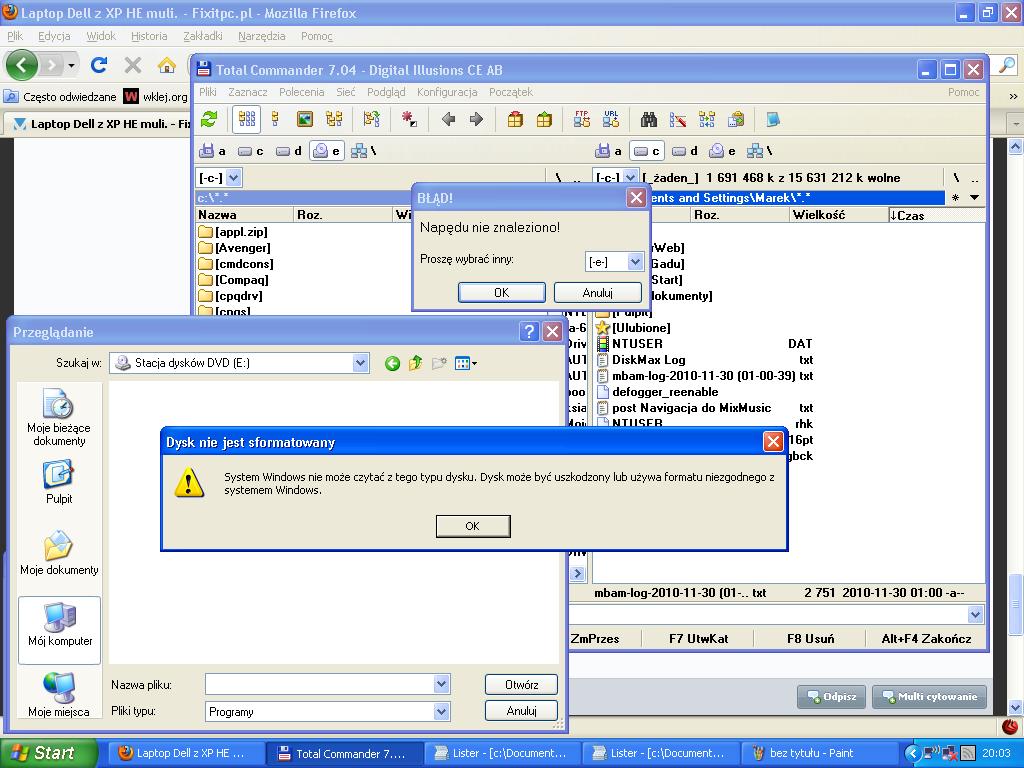Click Anuluj button in Przeglądanie dialog

pos(521,711)
